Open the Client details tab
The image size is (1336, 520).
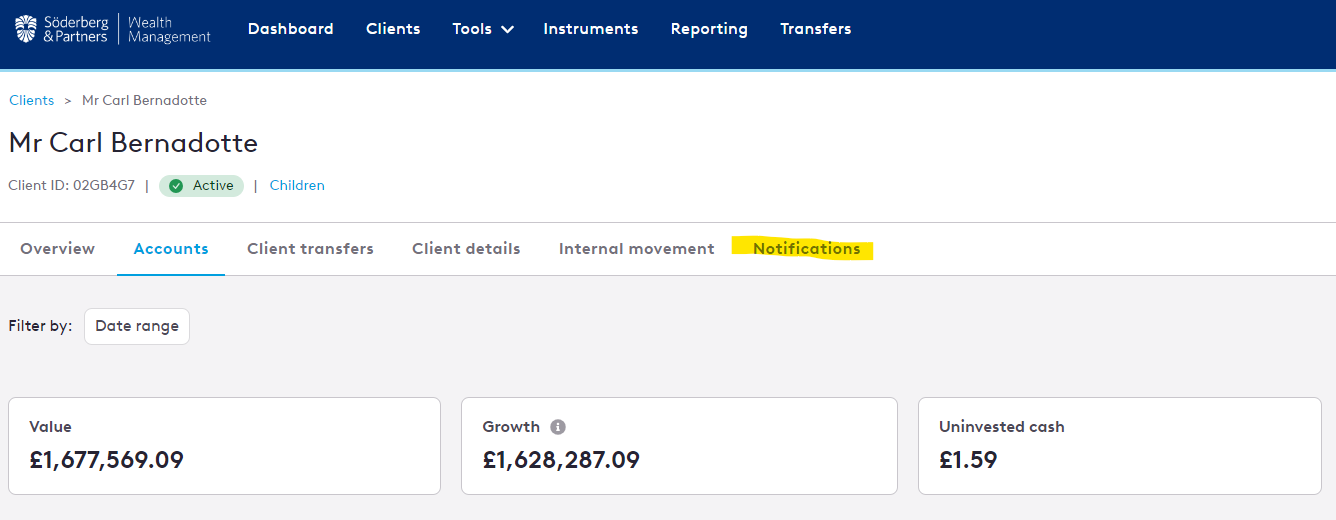[x=466, y=249]
